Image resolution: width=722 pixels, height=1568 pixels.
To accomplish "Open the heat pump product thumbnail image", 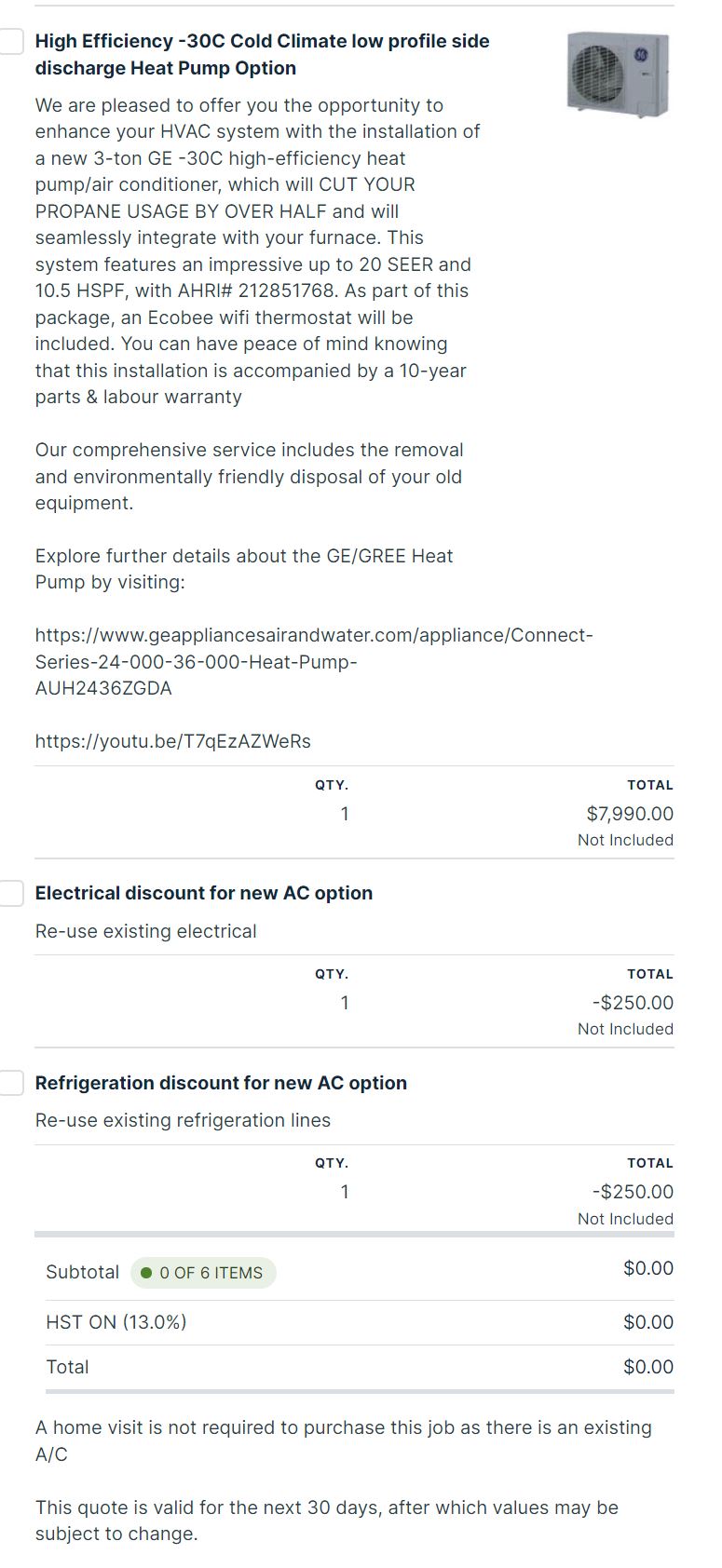I will click(618, 74).
